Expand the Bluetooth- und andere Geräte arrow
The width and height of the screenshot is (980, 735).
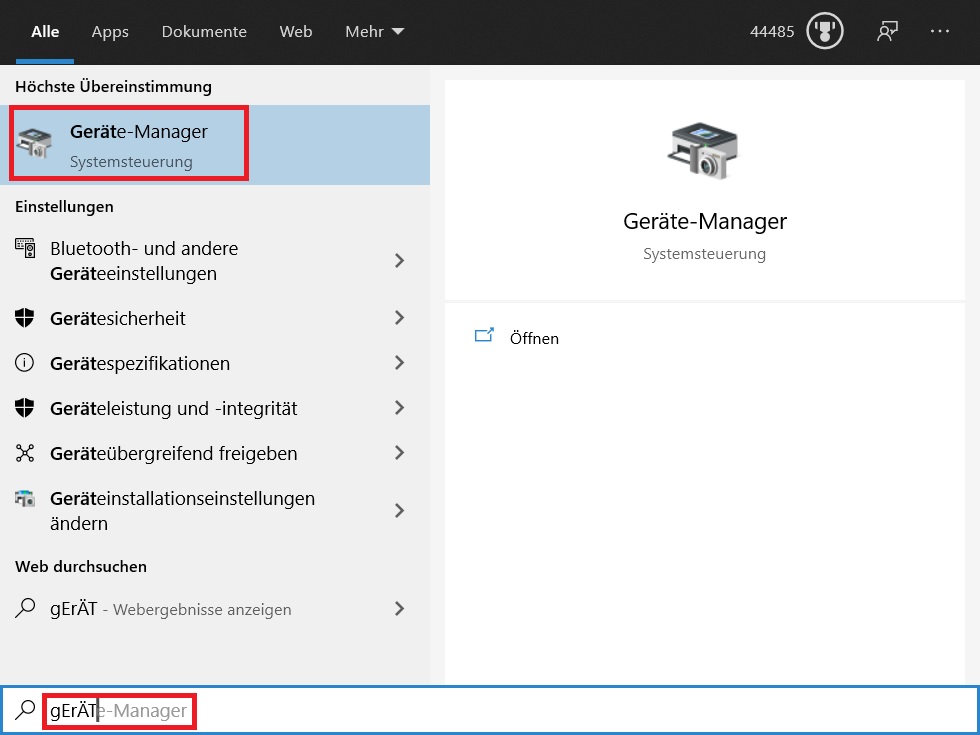399,261
